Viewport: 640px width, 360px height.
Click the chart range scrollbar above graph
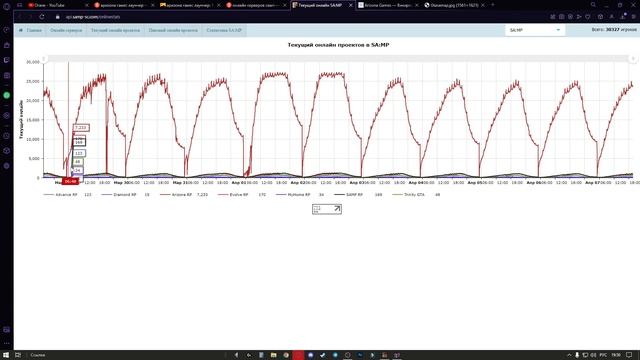[338, 59]
